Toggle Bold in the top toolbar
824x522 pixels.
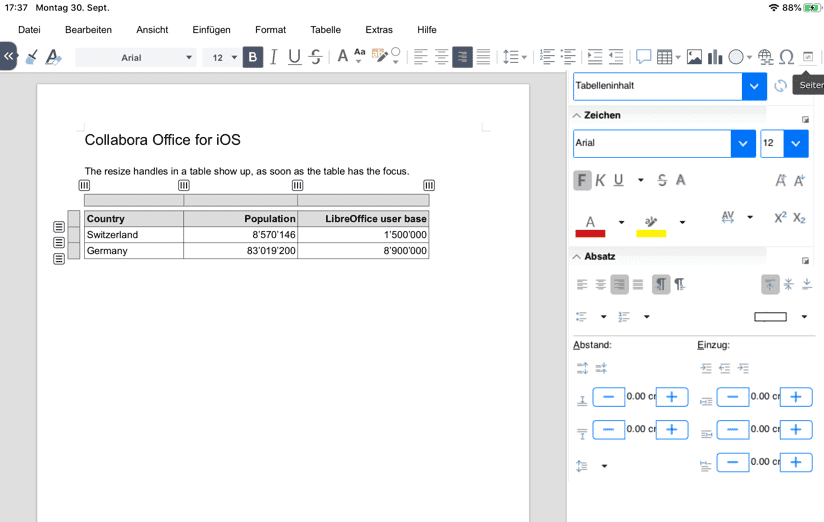252,57
